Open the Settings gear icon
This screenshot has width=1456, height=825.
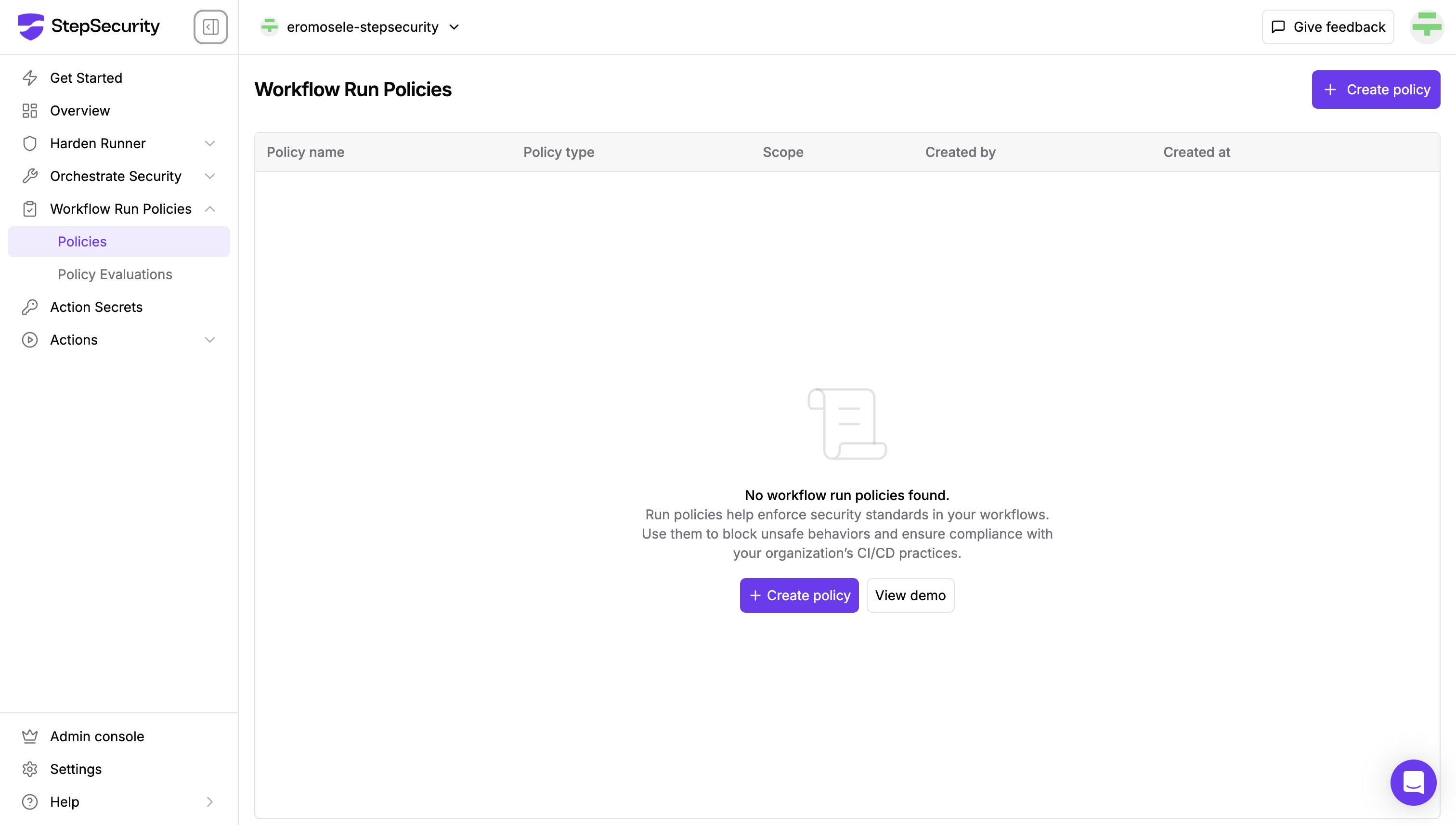pyautogui.click(x=29, y=769)
